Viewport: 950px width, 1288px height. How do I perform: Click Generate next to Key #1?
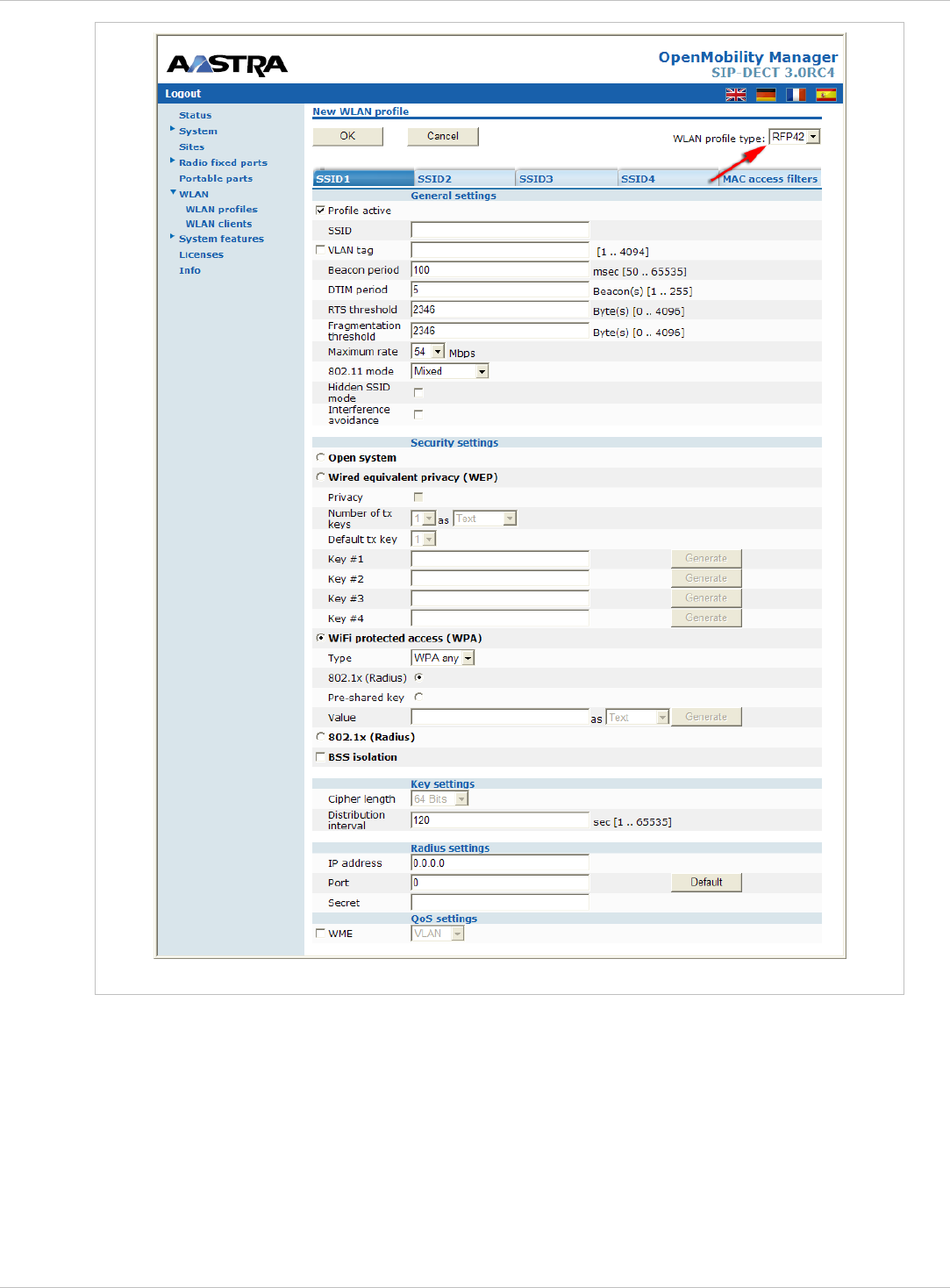(x=706, y=558)
